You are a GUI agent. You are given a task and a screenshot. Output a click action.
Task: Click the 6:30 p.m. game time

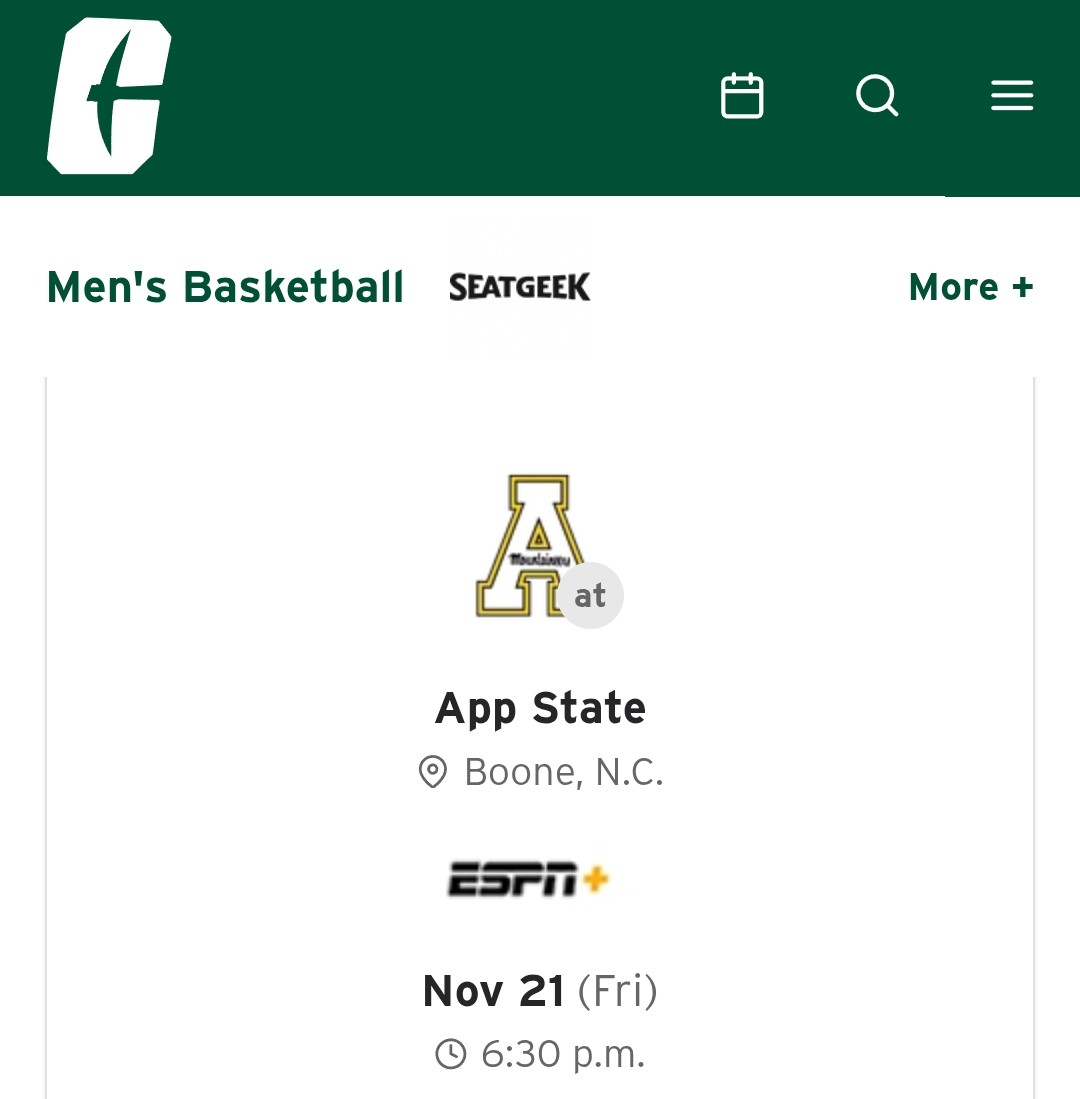click(x=563, y=1054)
